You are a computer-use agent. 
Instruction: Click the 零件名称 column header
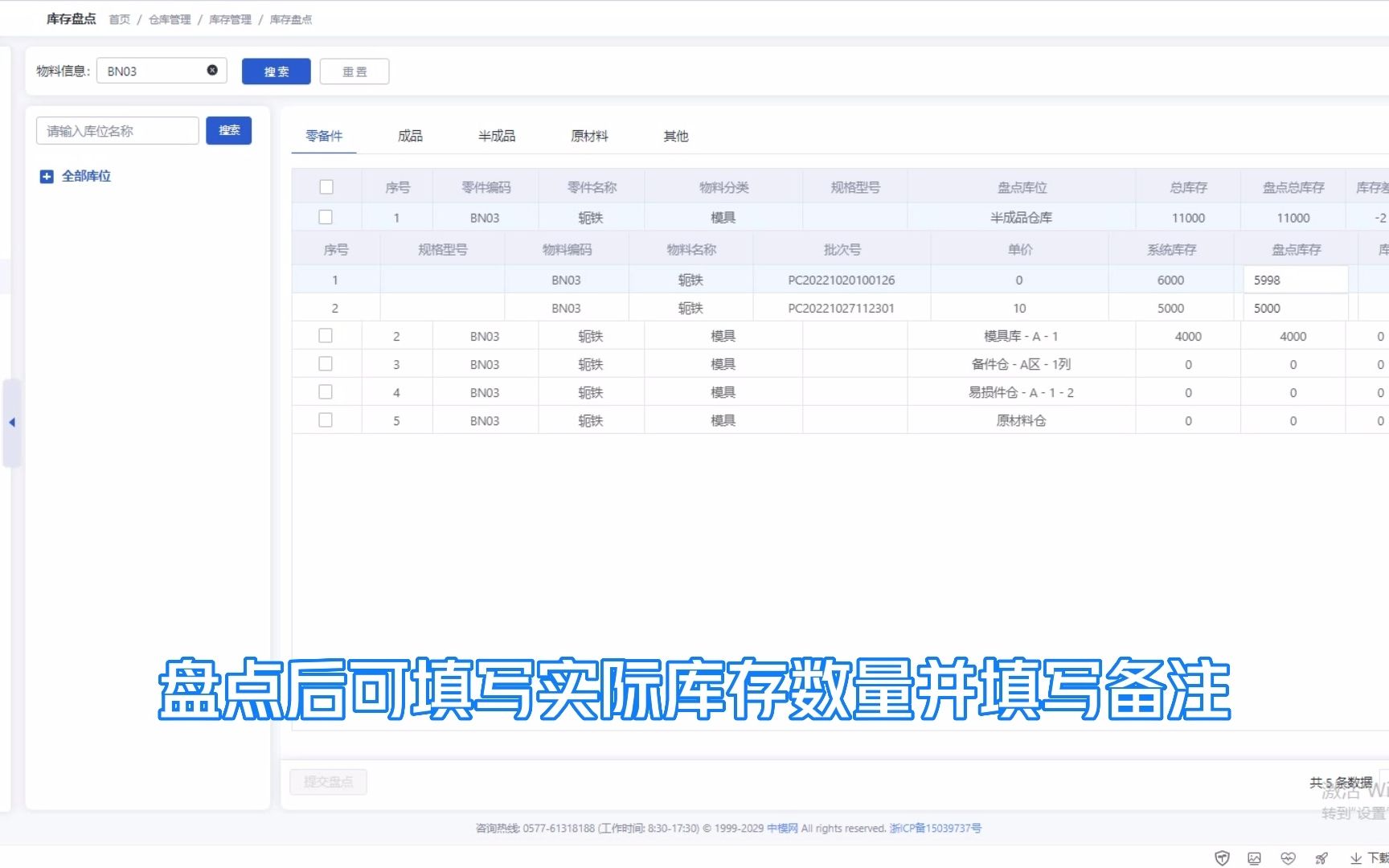[592, 187]
